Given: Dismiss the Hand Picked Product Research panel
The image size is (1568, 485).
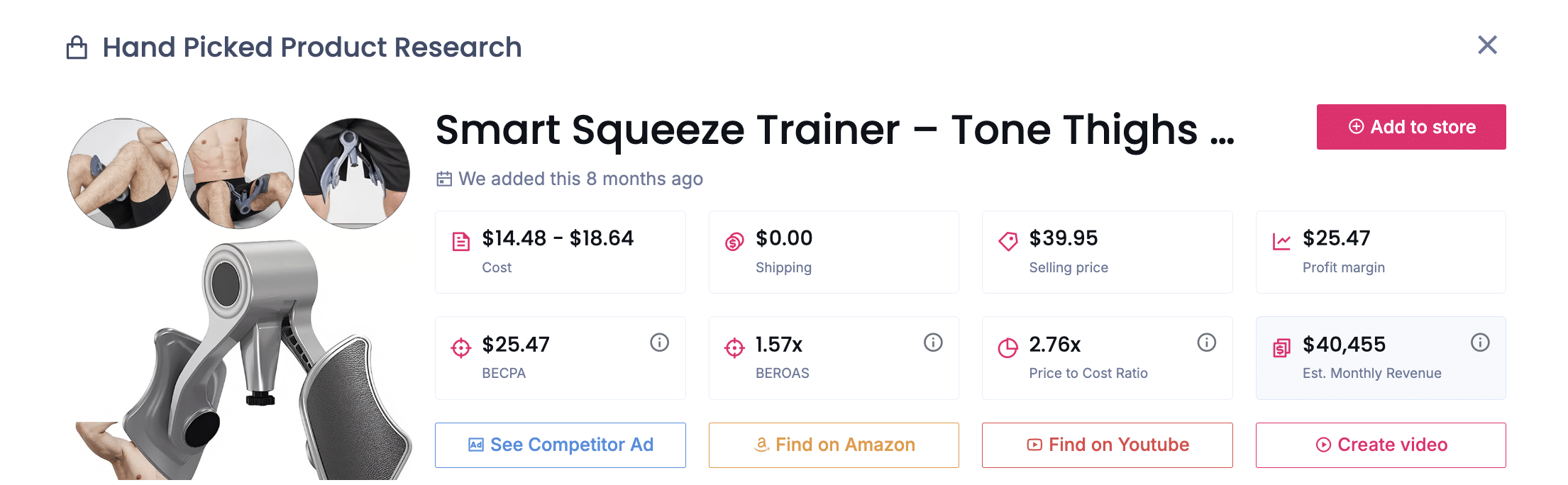Looking at the screenshot, I should 1487,45.
